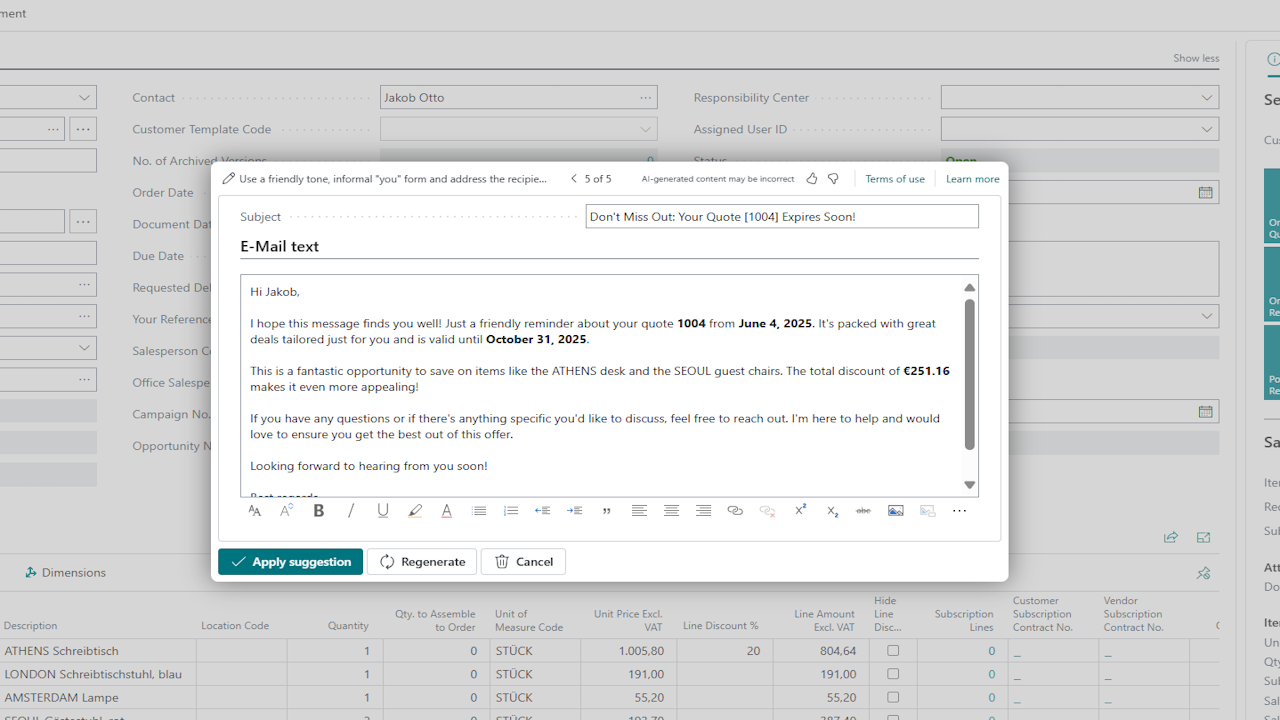Open the calendar picker beside the Campaign No. row
The width and height of the screenshot is (1280, 720).
coord(1206,412)
